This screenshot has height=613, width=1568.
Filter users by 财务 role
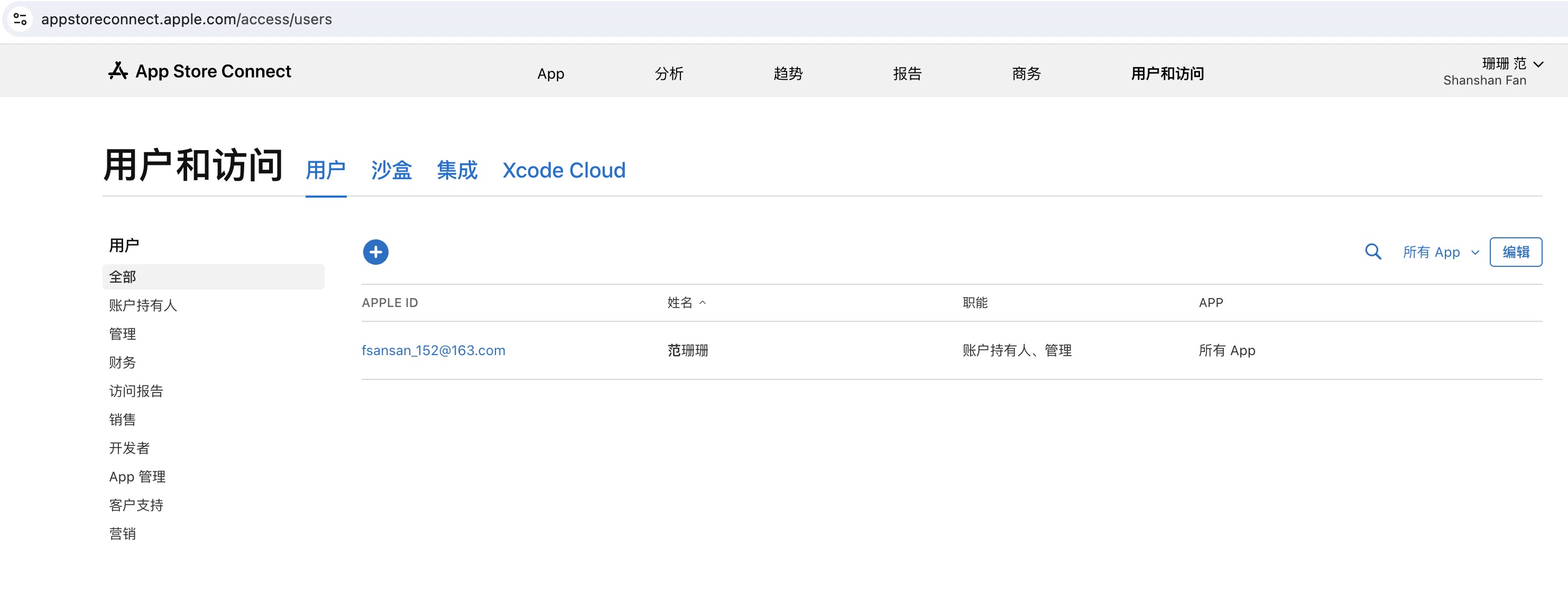(x=122, y=363)
